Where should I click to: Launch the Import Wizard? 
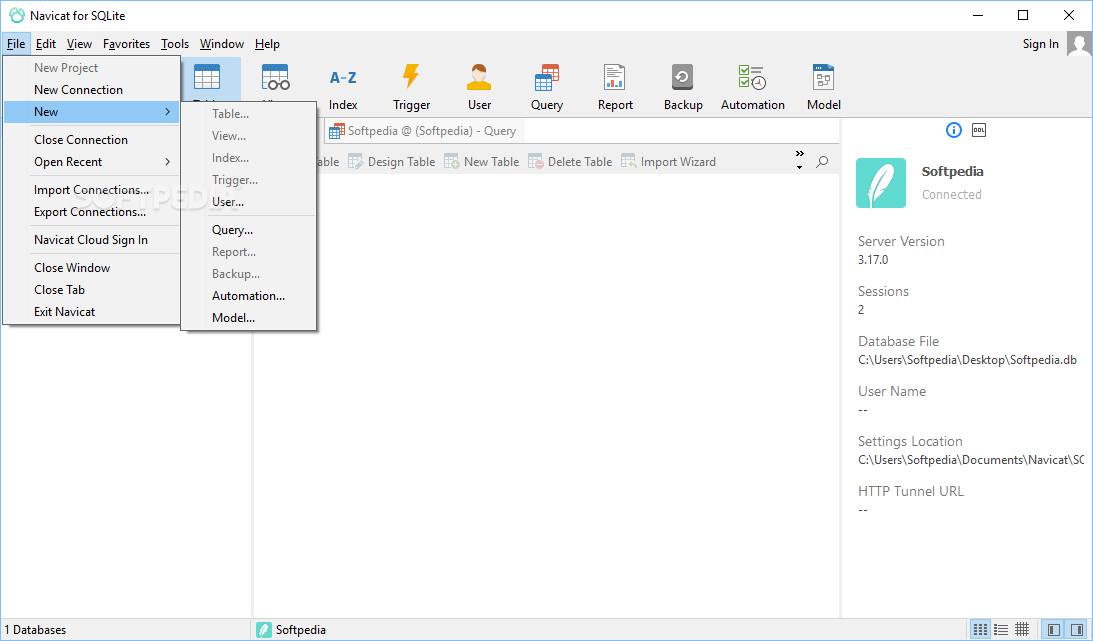668,162
